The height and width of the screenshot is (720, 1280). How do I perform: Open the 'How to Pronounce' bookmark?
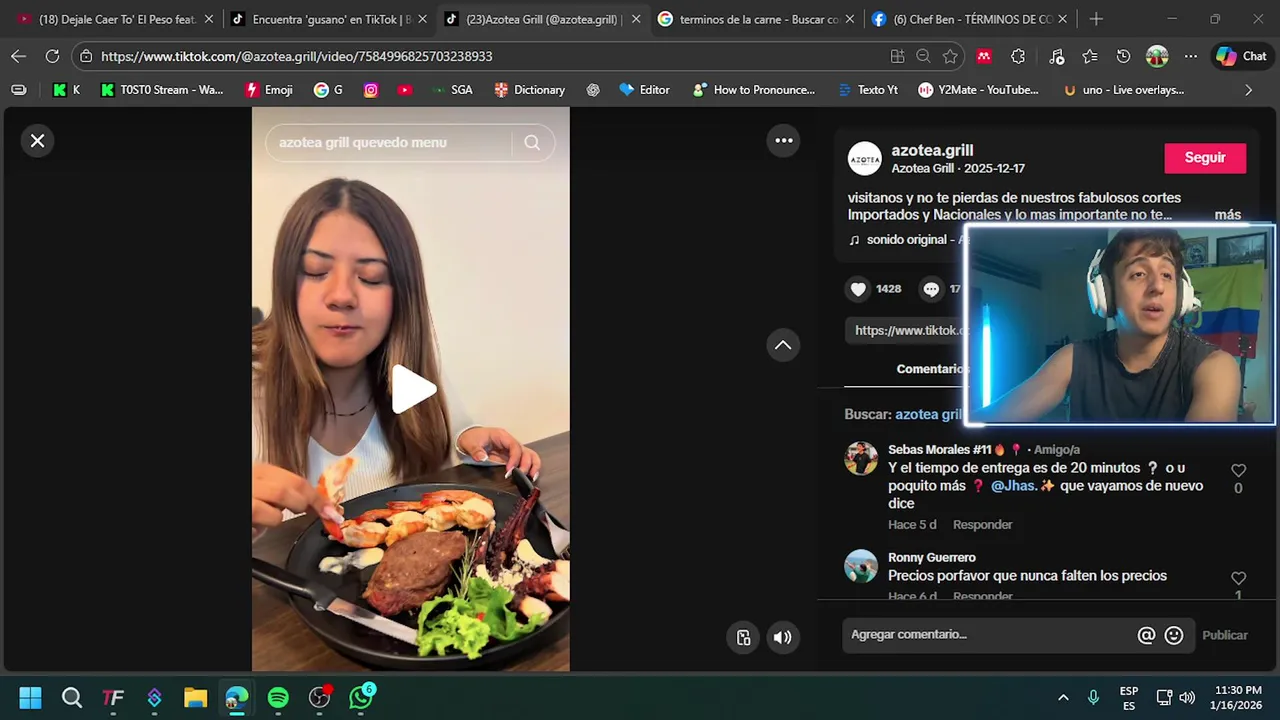coord(754,90)
